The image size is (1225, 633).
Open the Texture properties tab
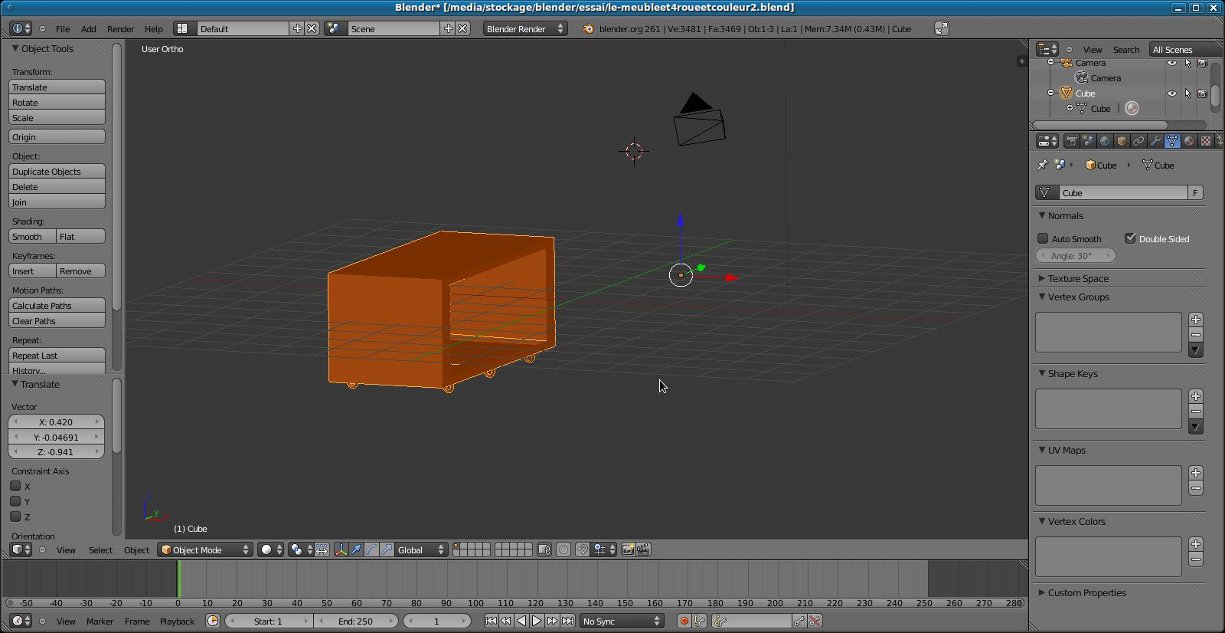(1206, 141)
